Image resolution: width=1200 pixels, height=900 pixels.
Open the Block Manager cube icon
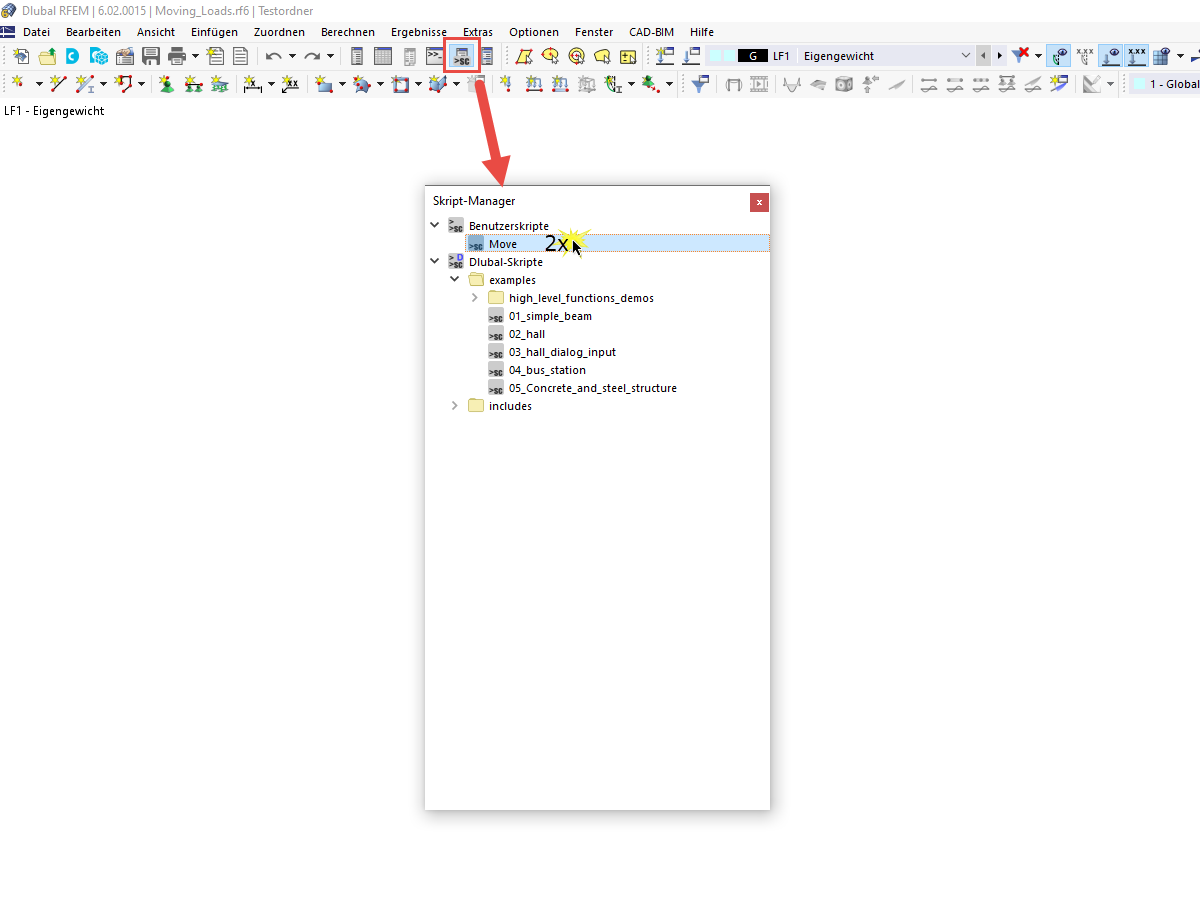point(99,56)
